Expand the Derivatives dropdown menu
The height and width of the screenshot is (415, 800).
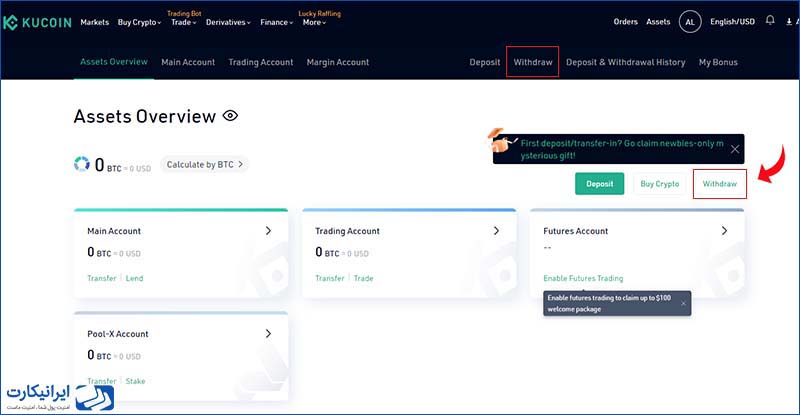[228, 22]
